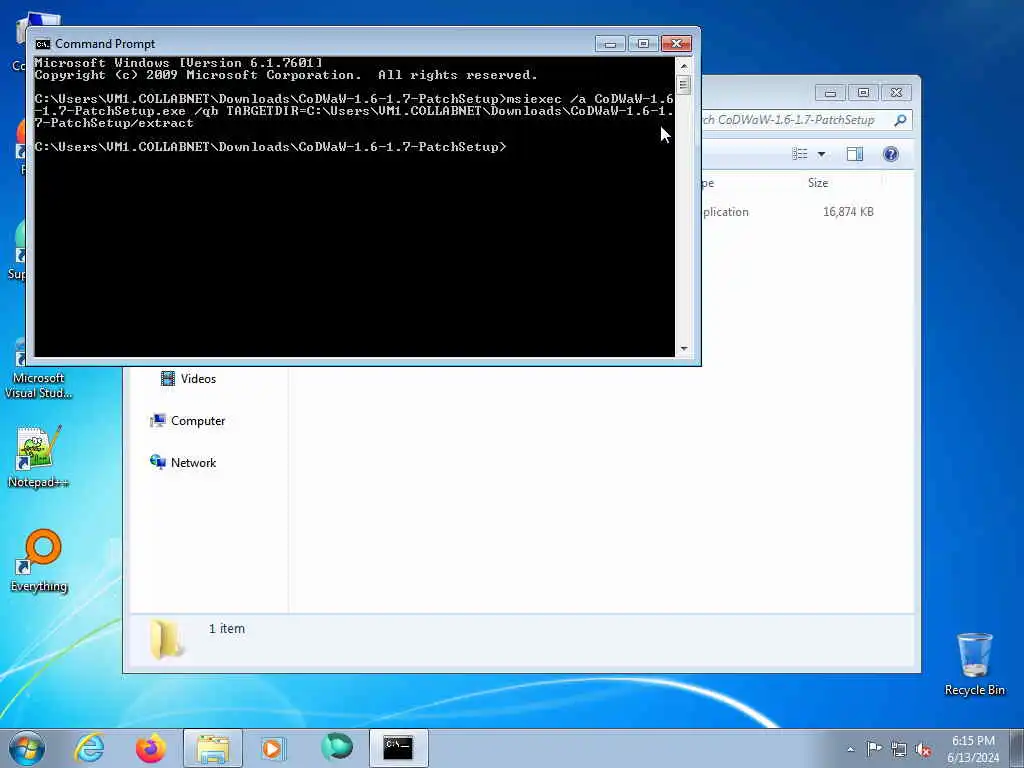Open Videos library in Explorer navigation pane
The image size is (1024, 768).
pyautogui.click(x=188, y=379)
